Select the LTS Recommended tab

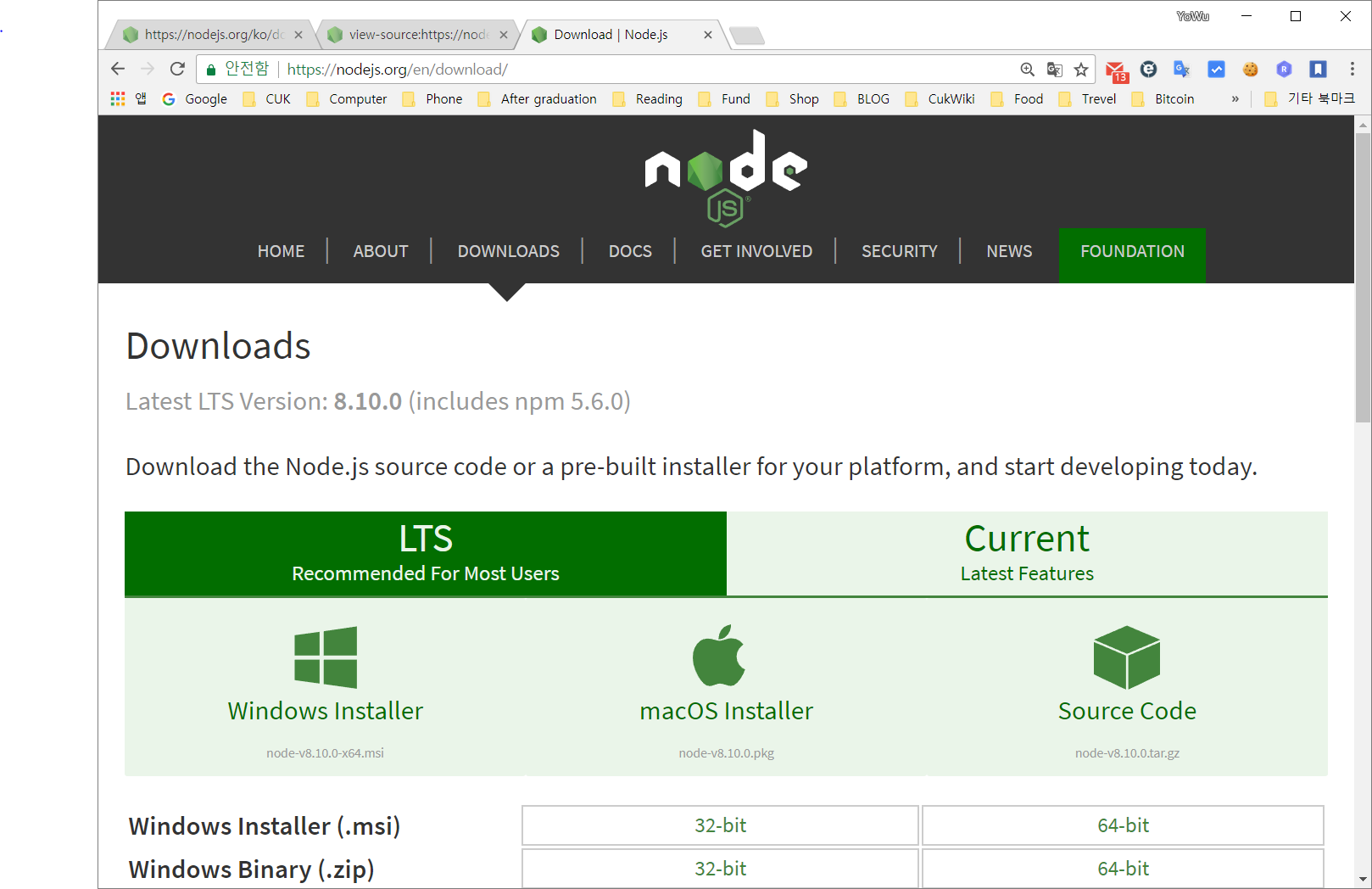pyautogui.click(x=426, y=553)
